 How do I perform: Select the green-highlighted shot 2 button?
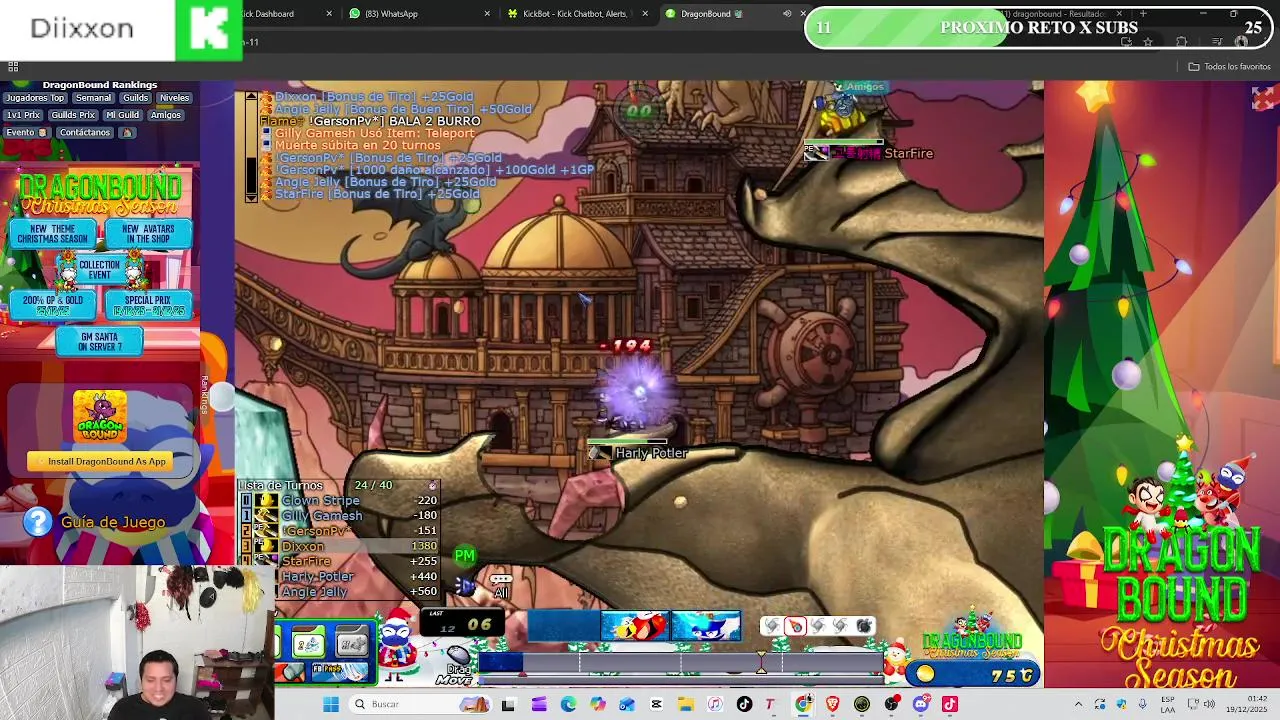pyautogui.click(x=308, y=644)
